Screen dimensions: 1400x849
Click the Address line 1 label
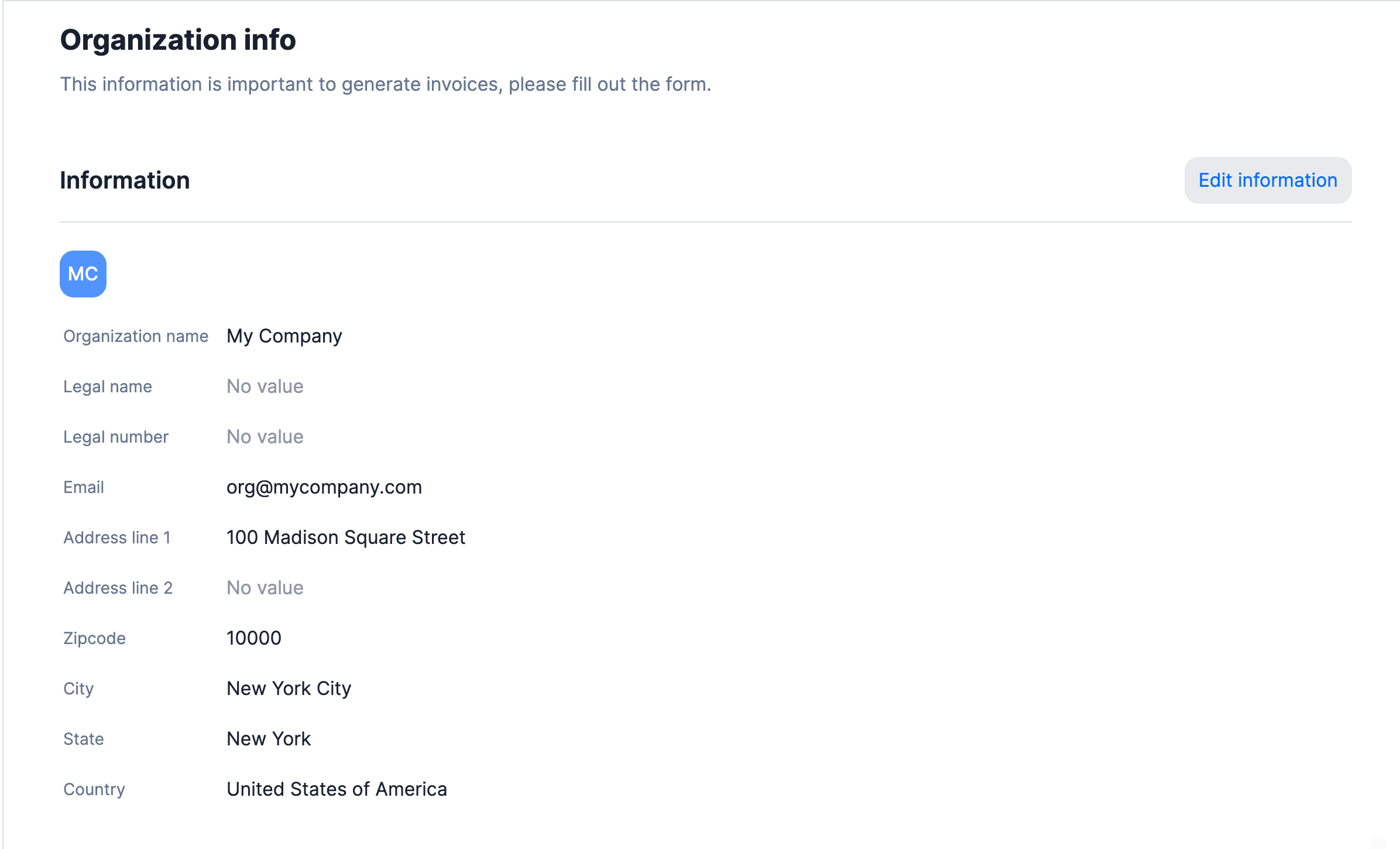(x=117, y=538)
